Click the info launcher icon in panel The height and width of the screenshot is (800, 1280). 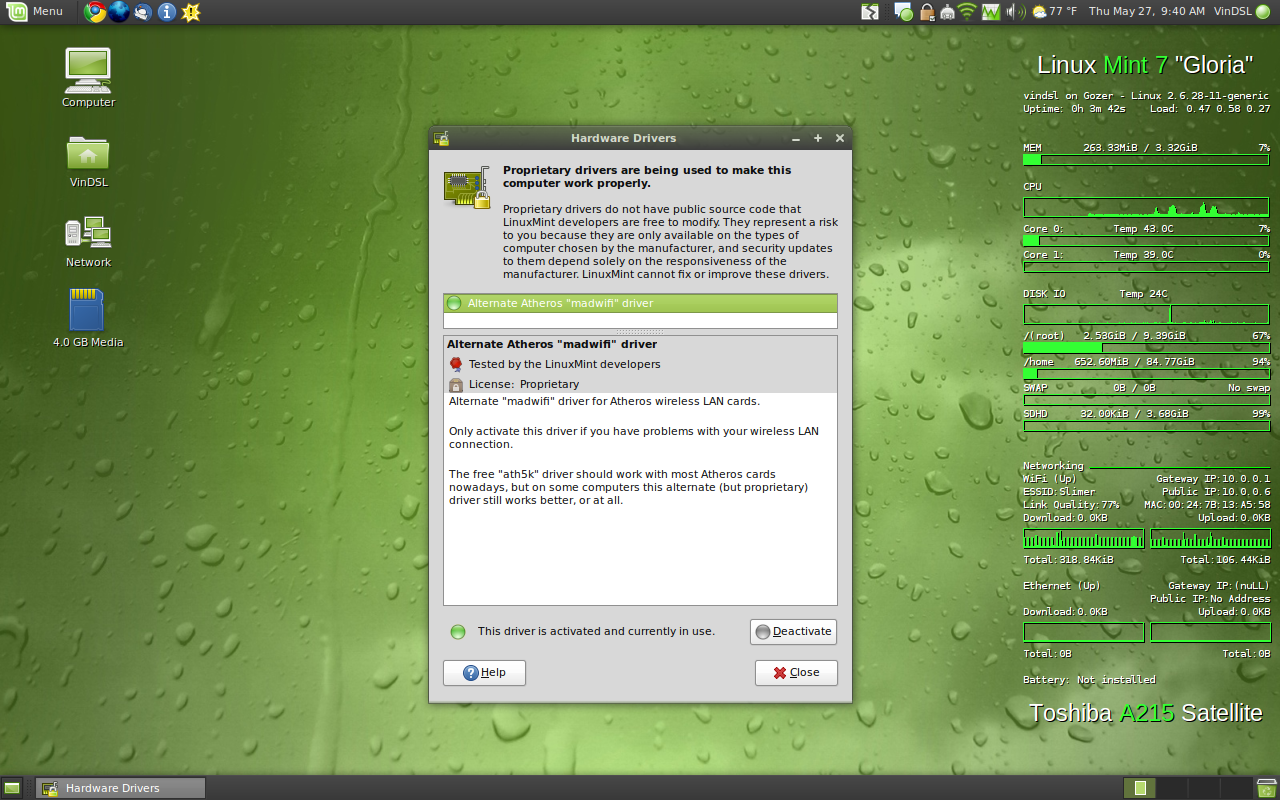click(x=166, y=12)
